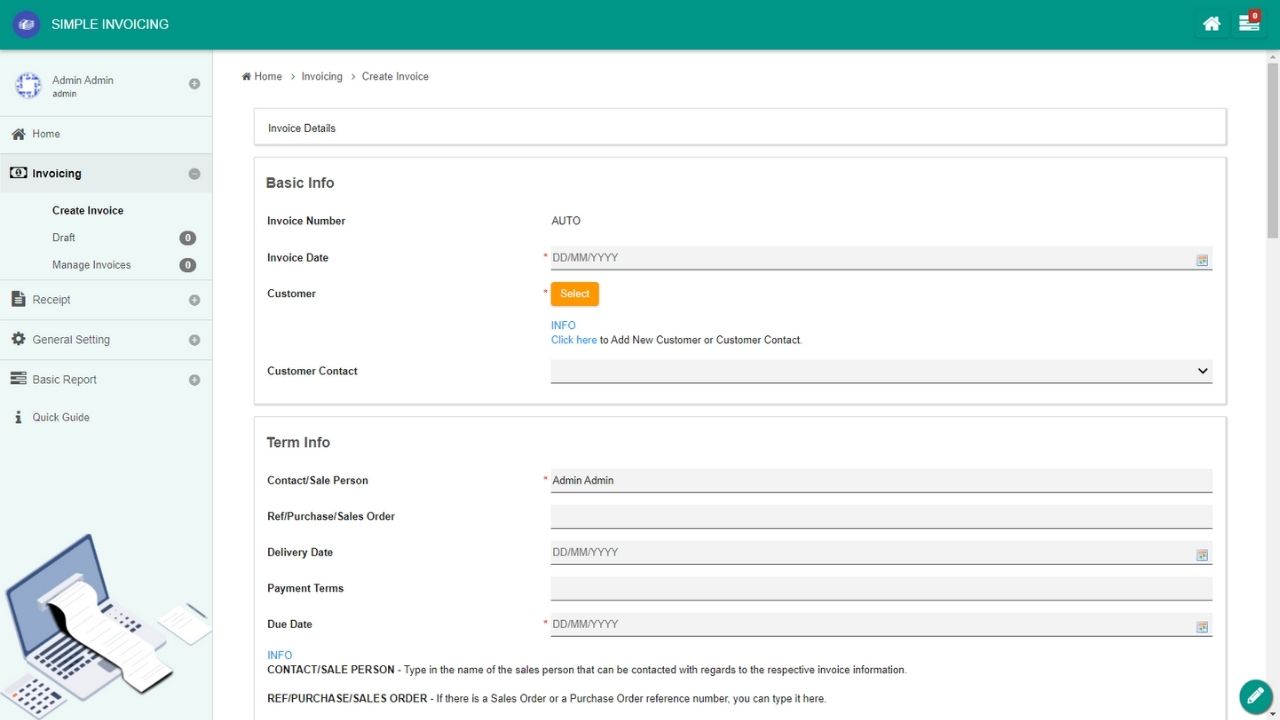Click the Payment Terms text field
The width and height of the screenshot is (1280, 720).
click(880, 588)
